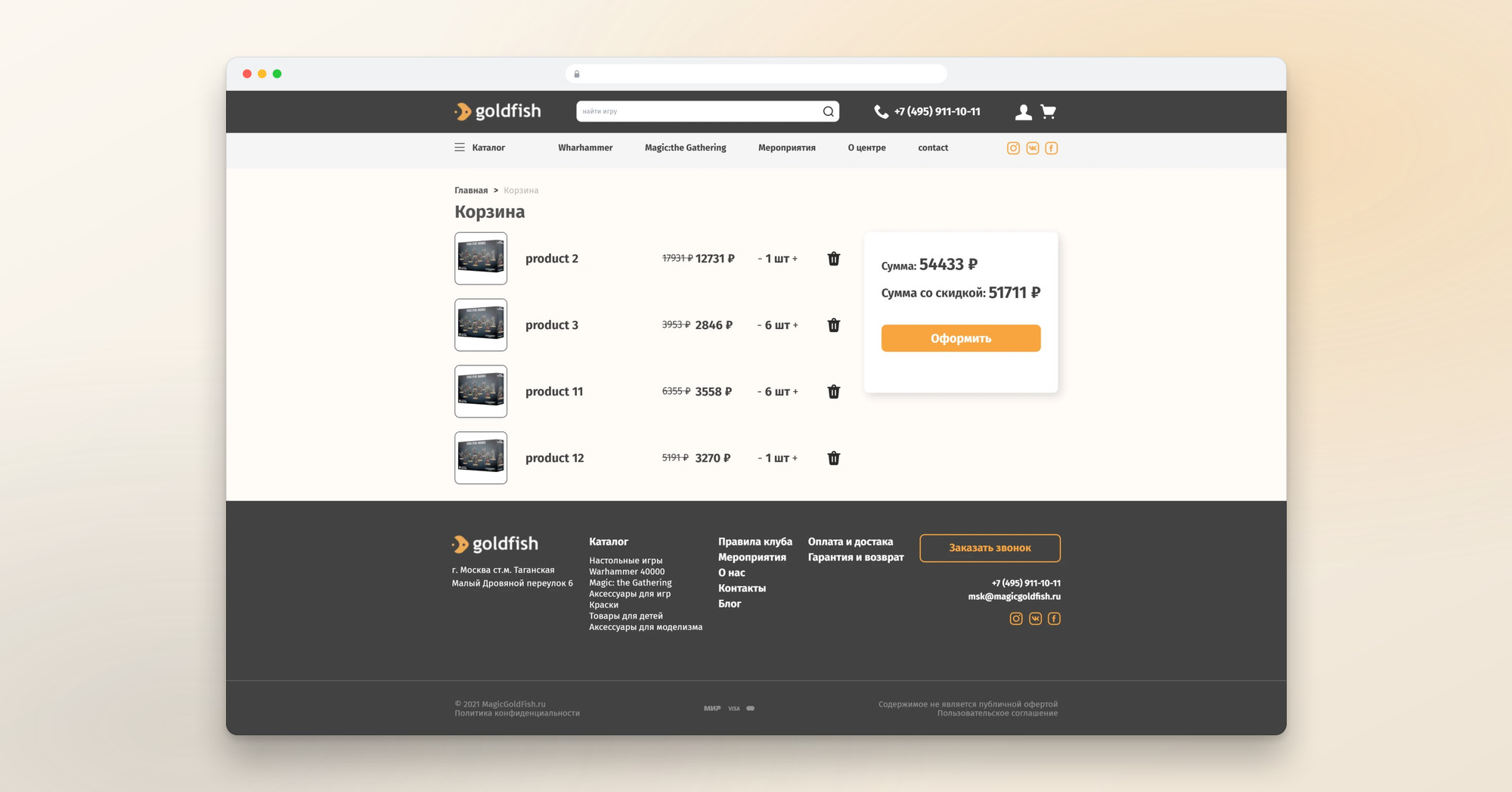The height and width of the screenshot is (792, 1512).
Task: Click msk@magicgoldfish.ru email link
Action: [x=1014, y=597]
